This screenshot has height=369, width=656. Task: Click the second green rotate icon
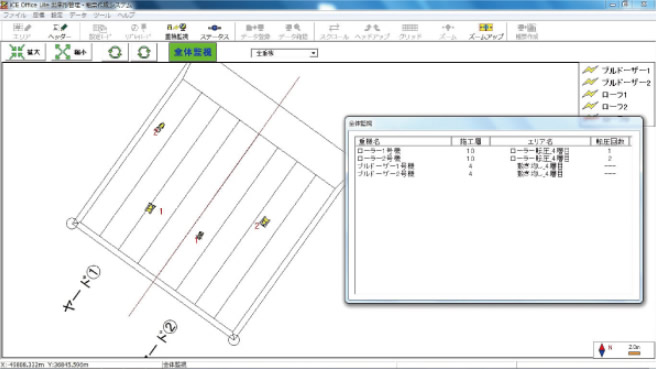(x=144, y=52)
